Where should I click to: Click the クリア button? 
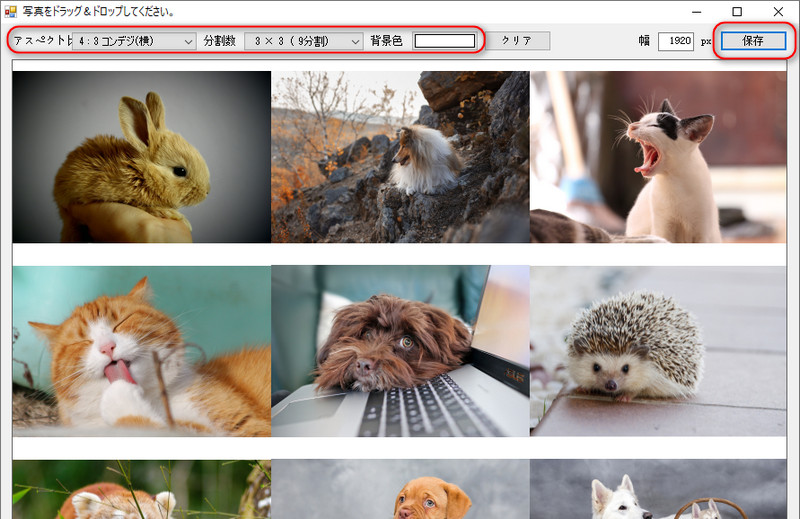[517, 41]
